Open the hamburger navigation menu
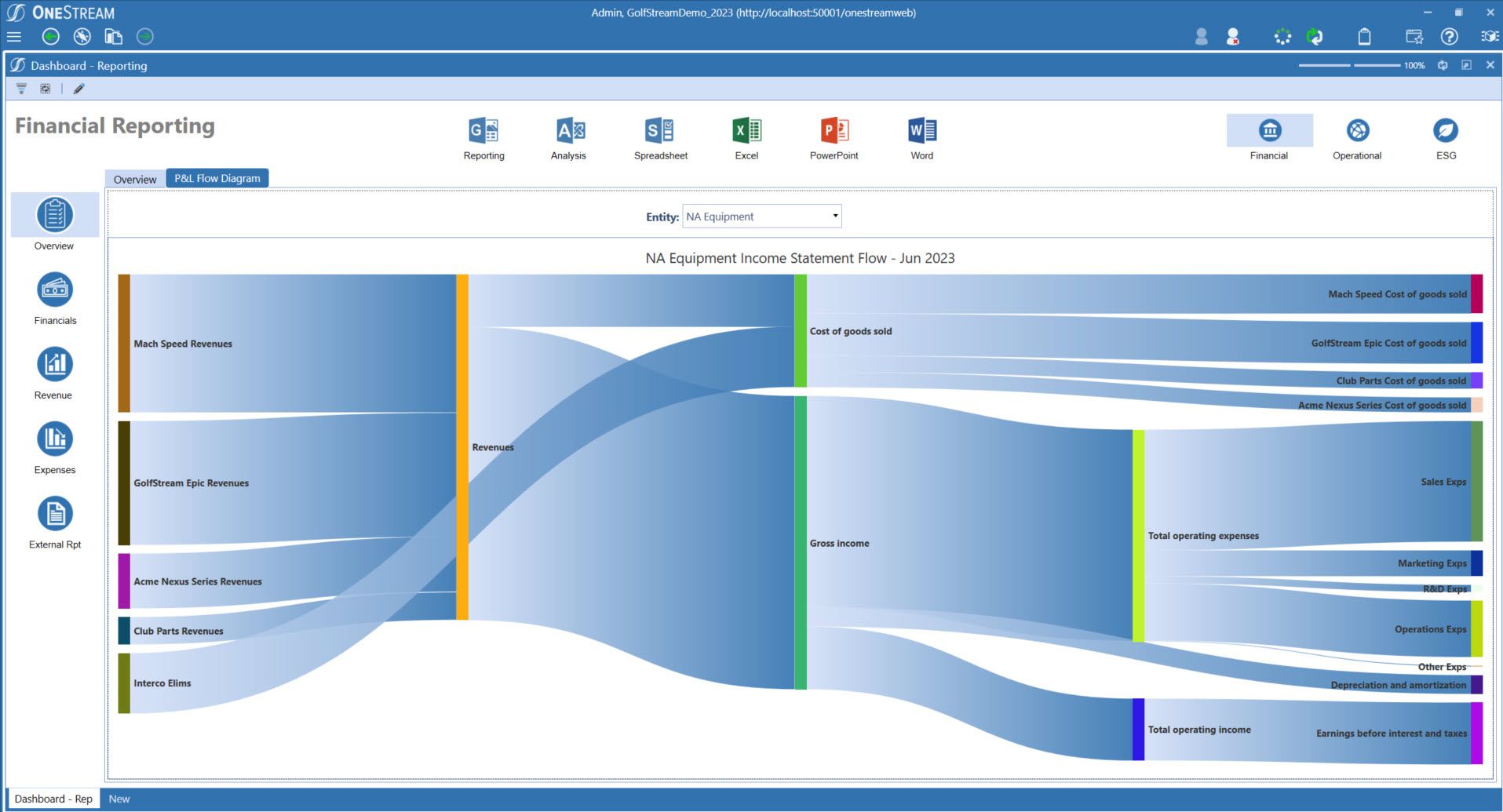1503x812 pixels. coord(13,37)
